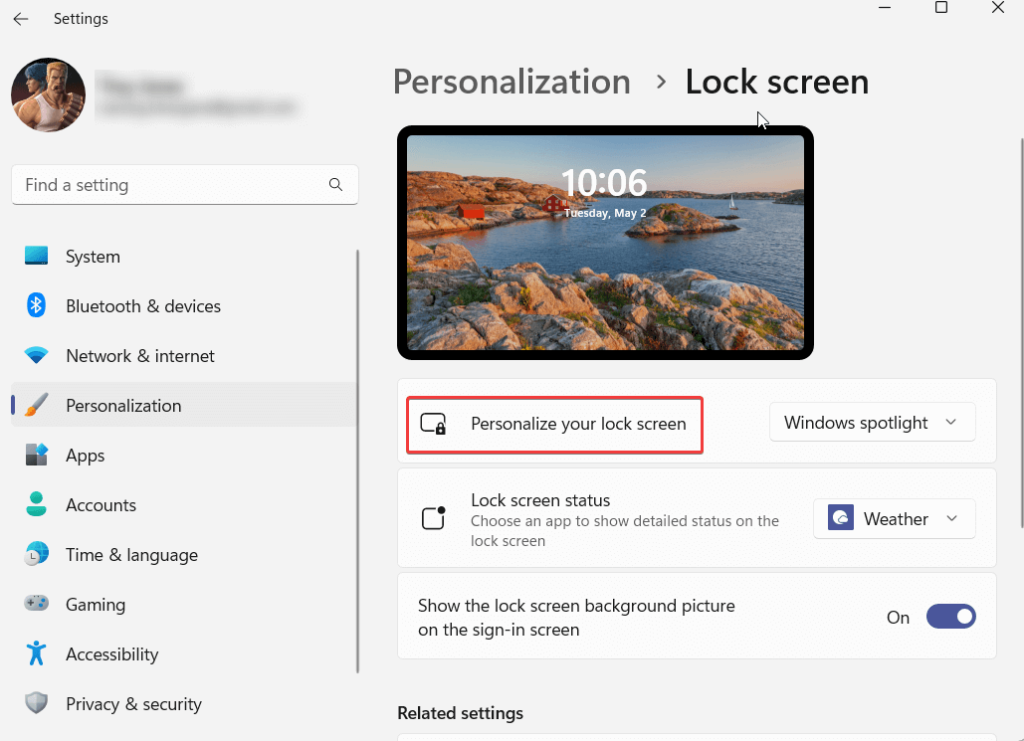
Task: Click the Find a setting search box
Action: [170, 185]
